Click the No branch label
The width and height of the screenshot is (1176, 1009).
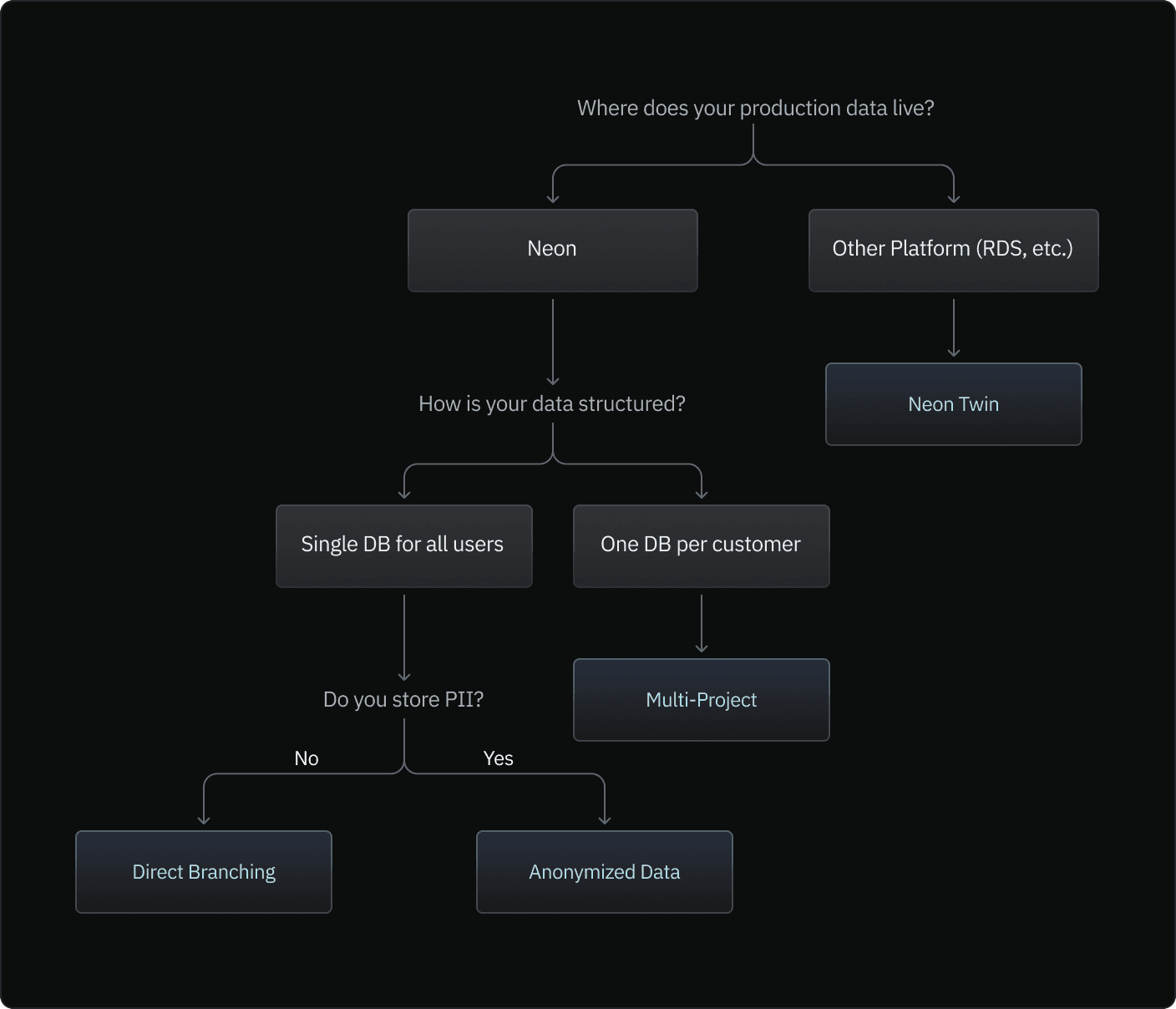[307, 758]
